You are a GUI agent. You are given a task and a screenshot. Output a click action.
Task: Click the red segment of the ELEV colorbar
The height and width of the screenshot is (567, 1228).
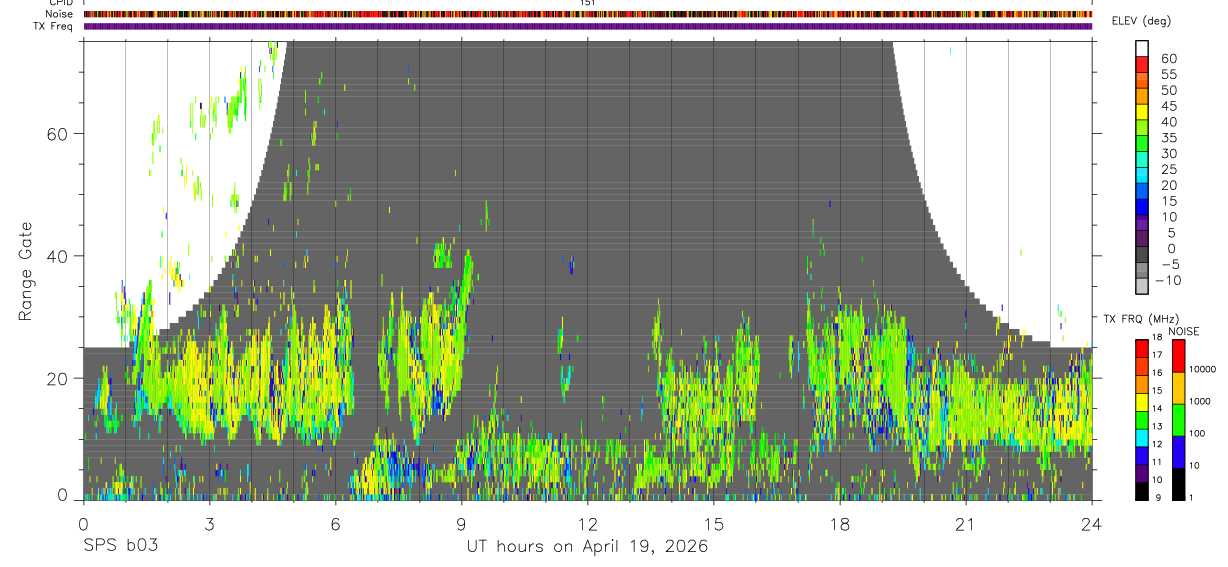(x=1142, y=63)
